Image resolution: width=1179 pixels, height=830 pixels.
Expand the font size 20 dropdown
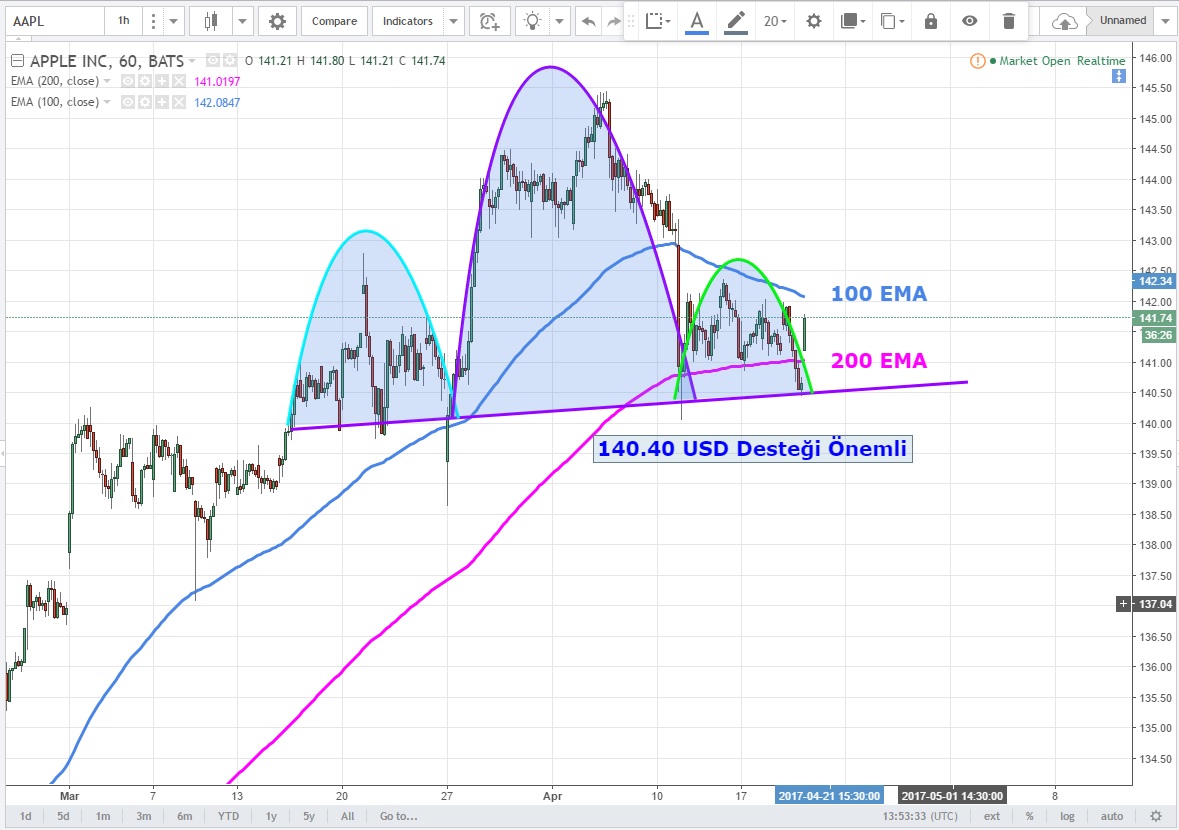coord(775,21)
